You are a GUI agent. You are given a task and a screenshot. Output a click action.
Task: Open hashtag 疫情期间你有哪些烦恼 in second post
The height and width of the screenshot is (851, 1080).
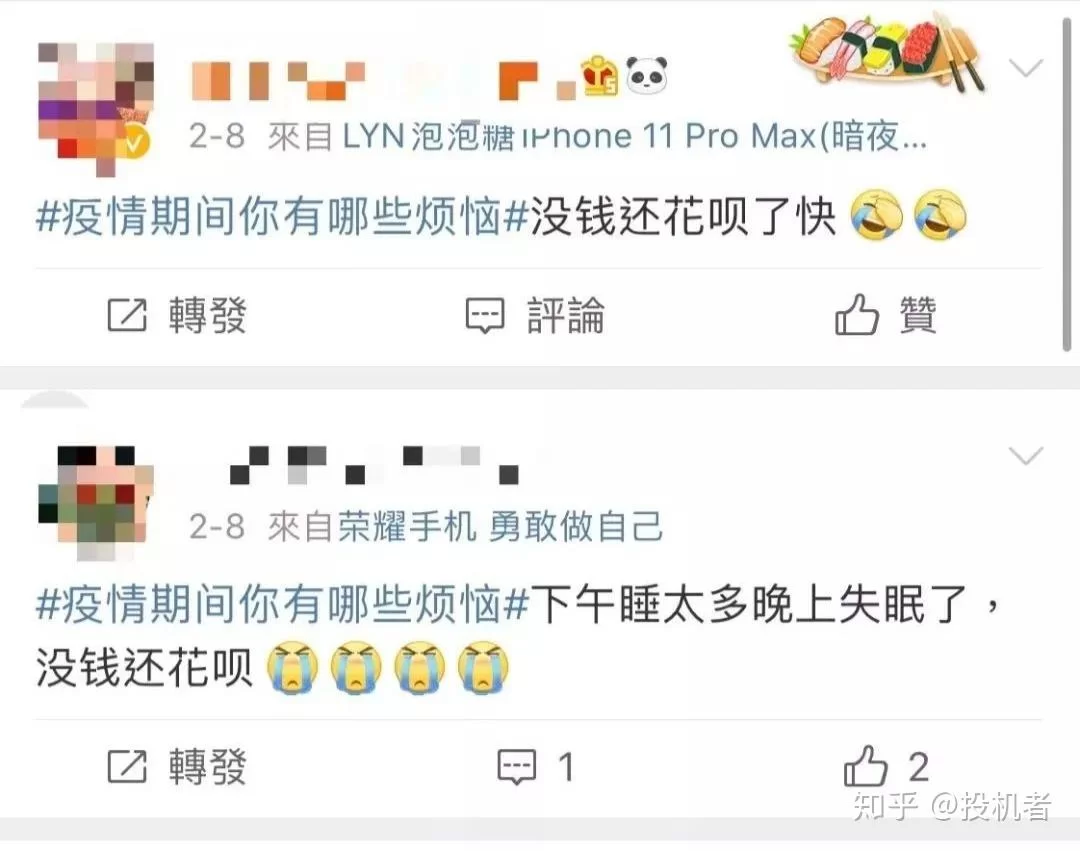coord(282,605)
